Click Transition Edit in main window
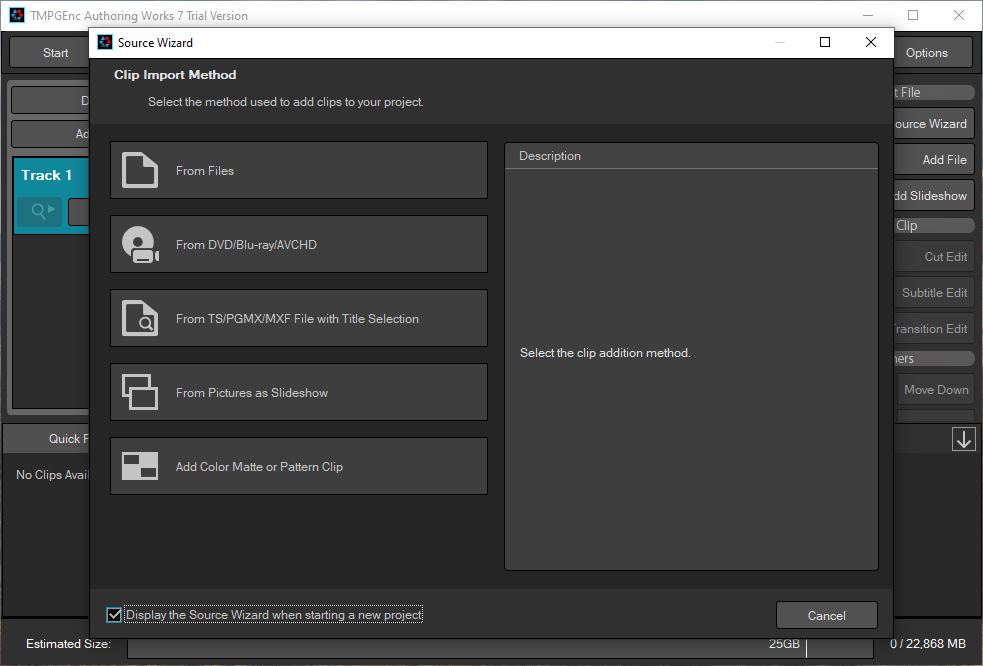 pos(933,329)
